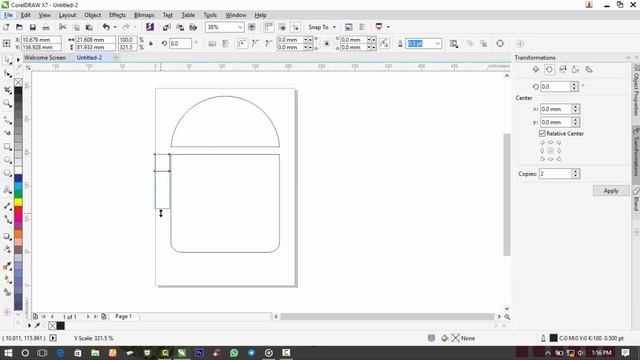Select the Text tool in the toolbox

pyautogui.click(x=7, y=190)
